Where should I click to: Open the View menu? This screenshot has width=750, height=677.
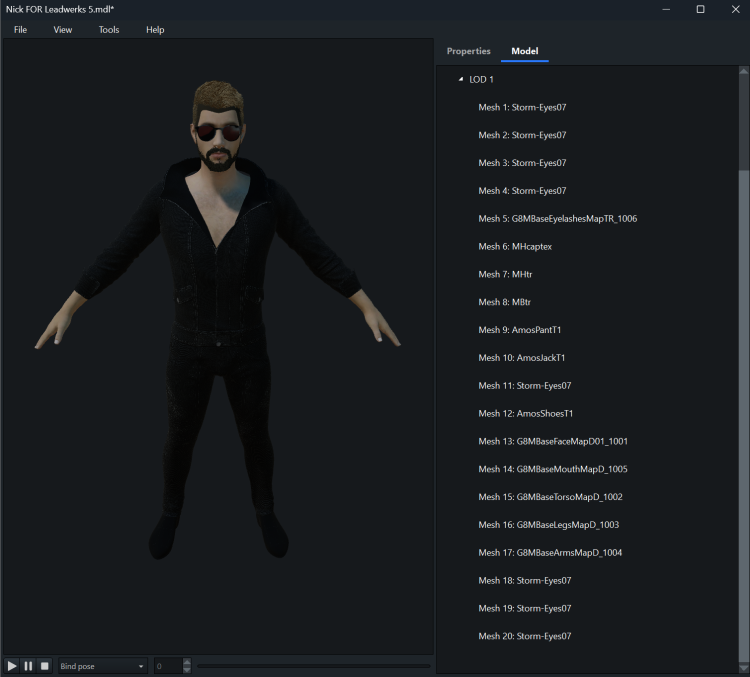click(x=63, y=30)
